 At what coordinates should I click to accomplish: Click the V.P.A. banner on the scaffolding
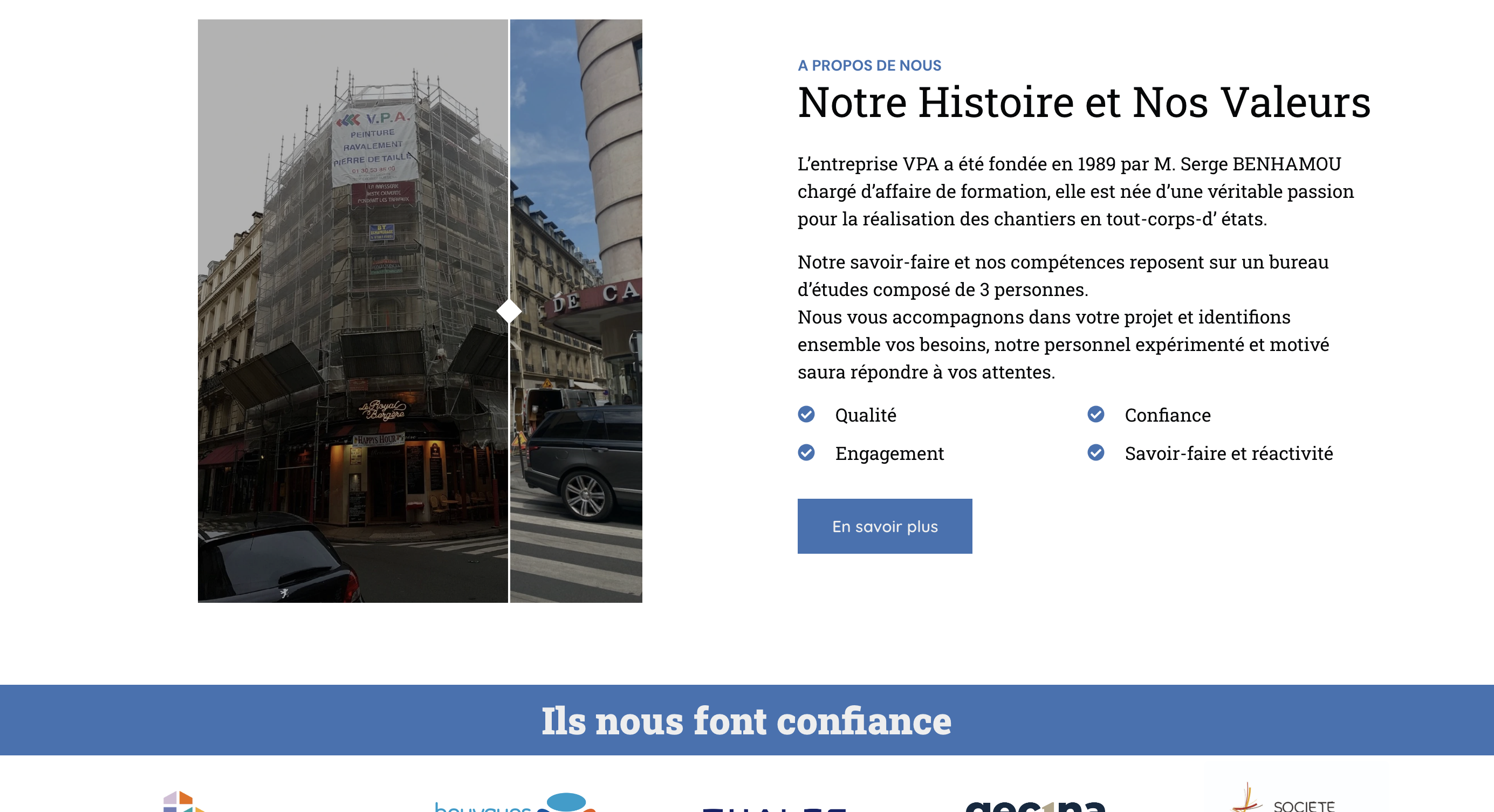(375, 145)
